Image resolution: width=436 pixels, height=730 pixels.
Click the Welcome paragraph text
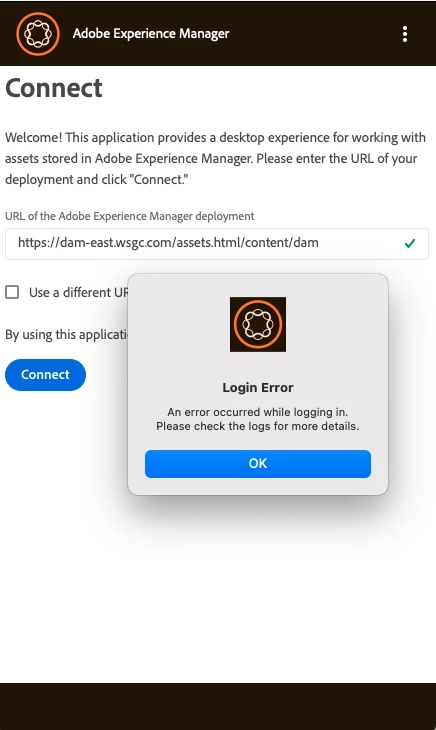point(215,158)
